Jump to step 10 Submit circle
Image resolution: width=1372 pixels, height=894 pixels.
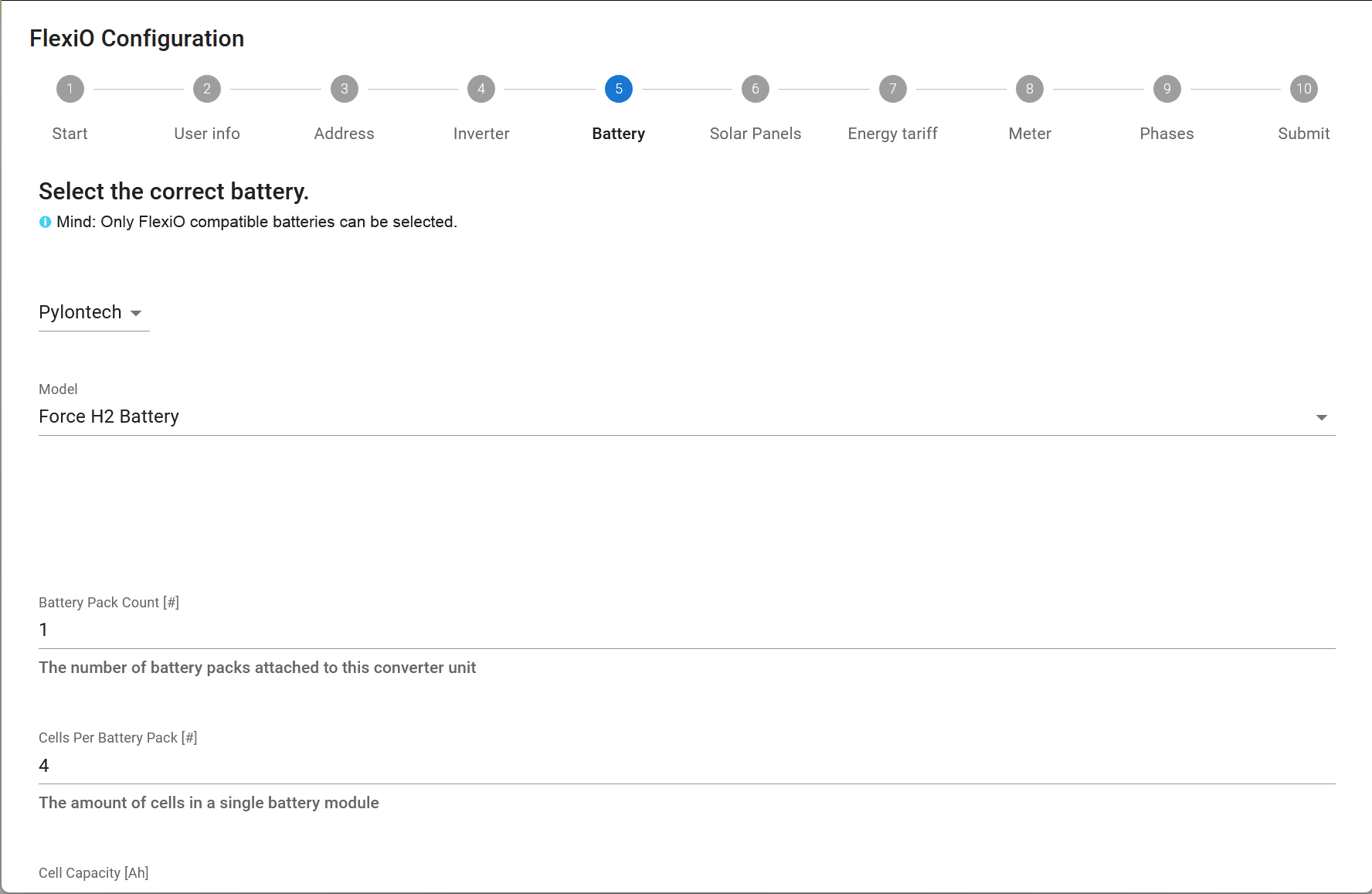pos(1303,89)
